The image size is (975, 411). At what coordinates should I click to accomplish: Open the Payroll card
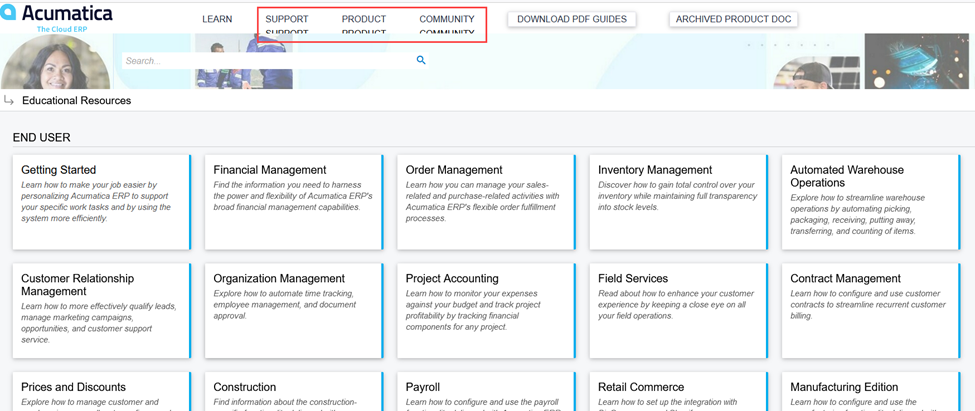pyautogui.click(x=486, y=392)
